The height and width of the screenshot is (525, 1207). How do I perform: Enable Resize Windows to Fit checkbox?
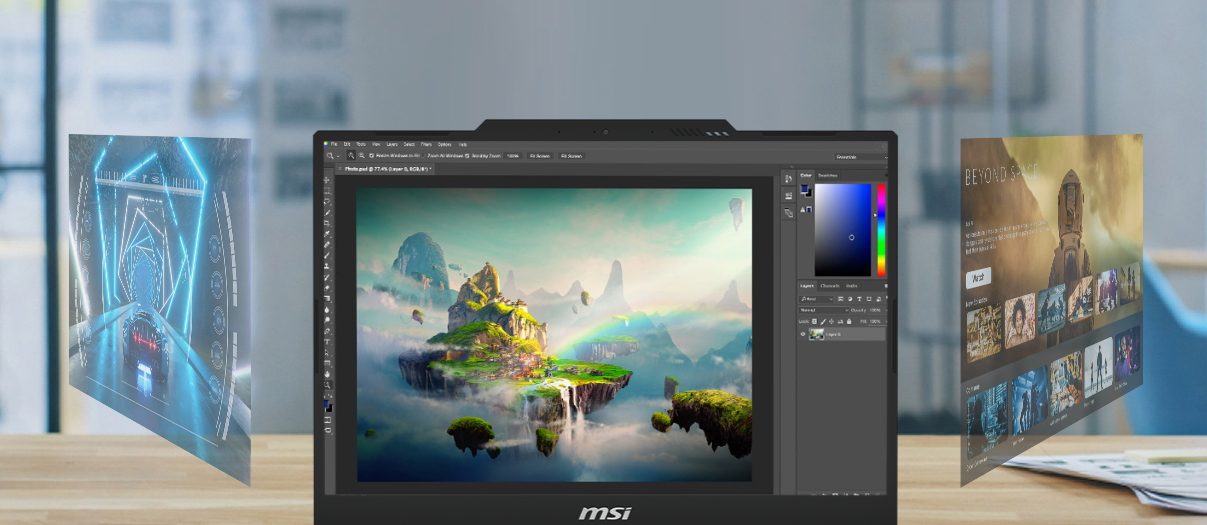point(371,156)
